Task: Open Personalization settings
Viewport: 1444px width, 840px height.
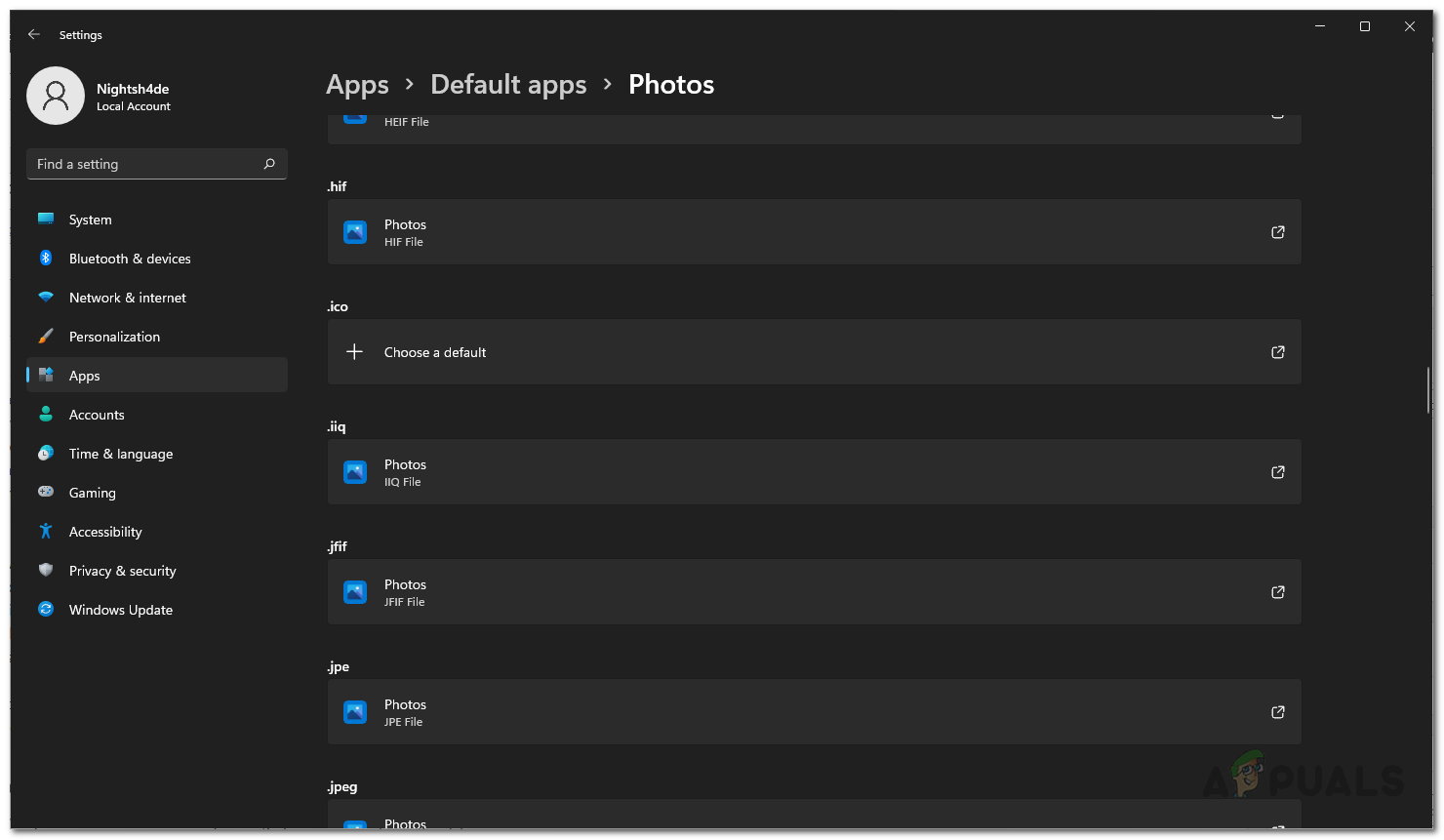Action: click(x=114, y=337)
